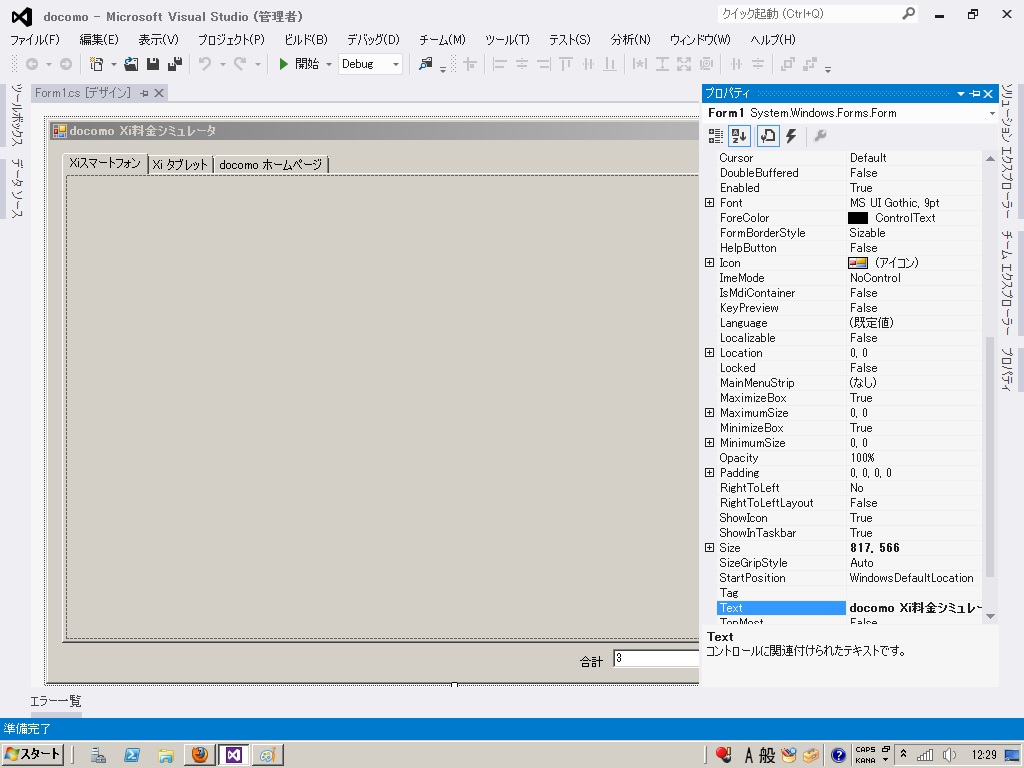1024x768 pixels.
Task: Pin the Properties panel with auto-hide icon
Action: point(975,94)
